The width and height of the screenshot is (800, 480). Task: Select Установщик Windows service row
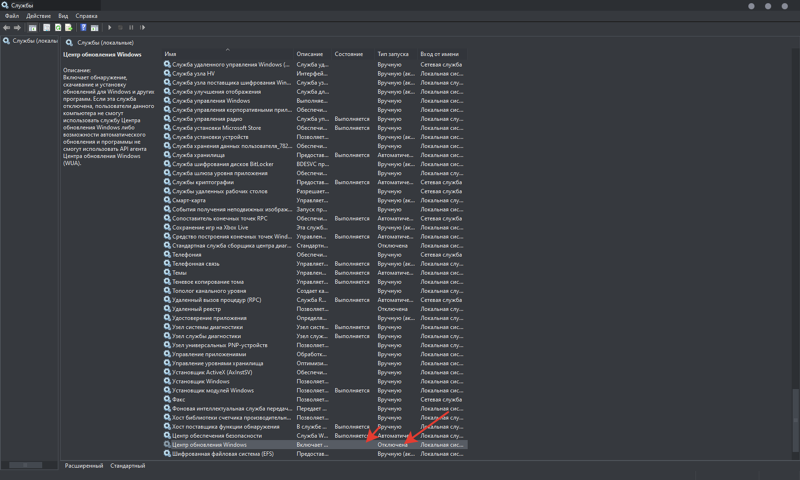pyautogui.click(x=315, y=382)
